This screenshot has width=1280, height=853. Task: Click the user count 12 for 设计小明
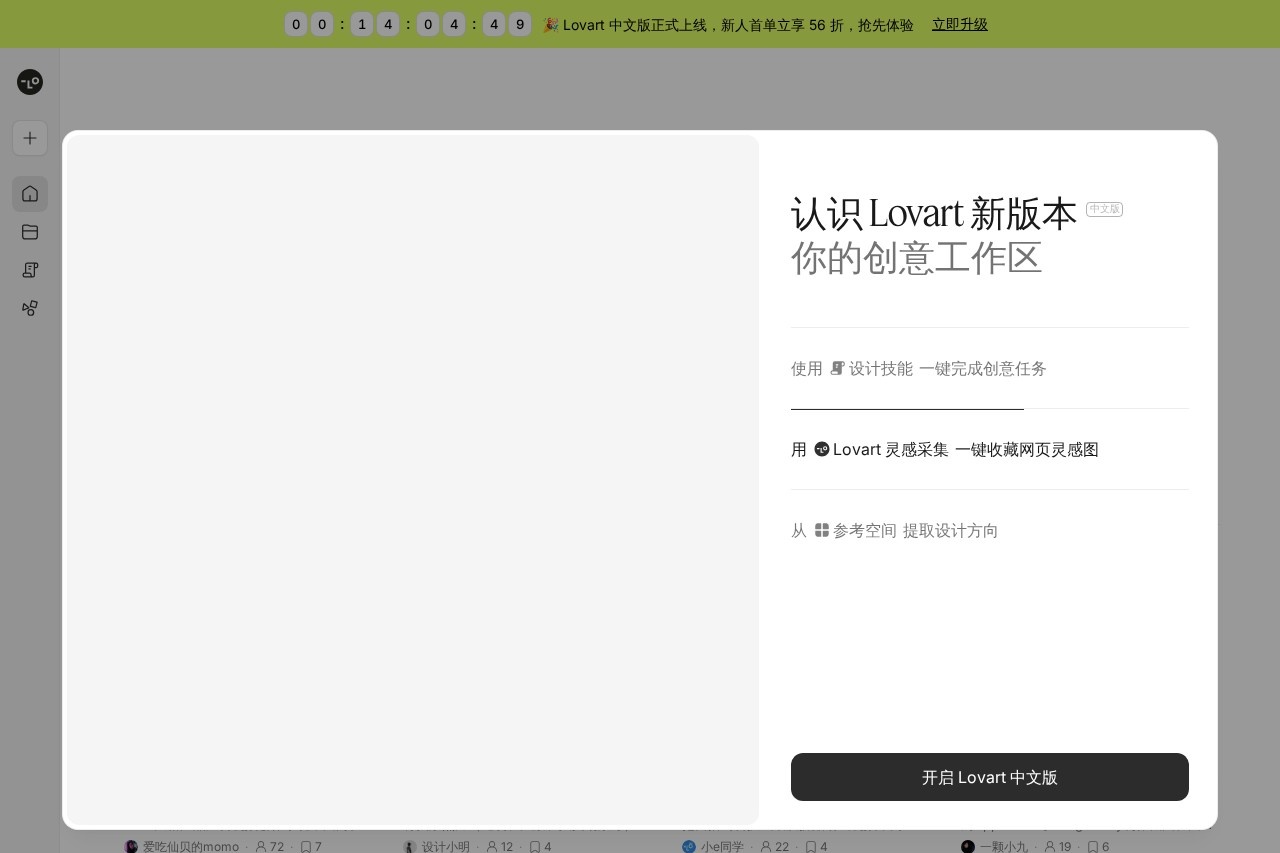[x=500, y=847]
